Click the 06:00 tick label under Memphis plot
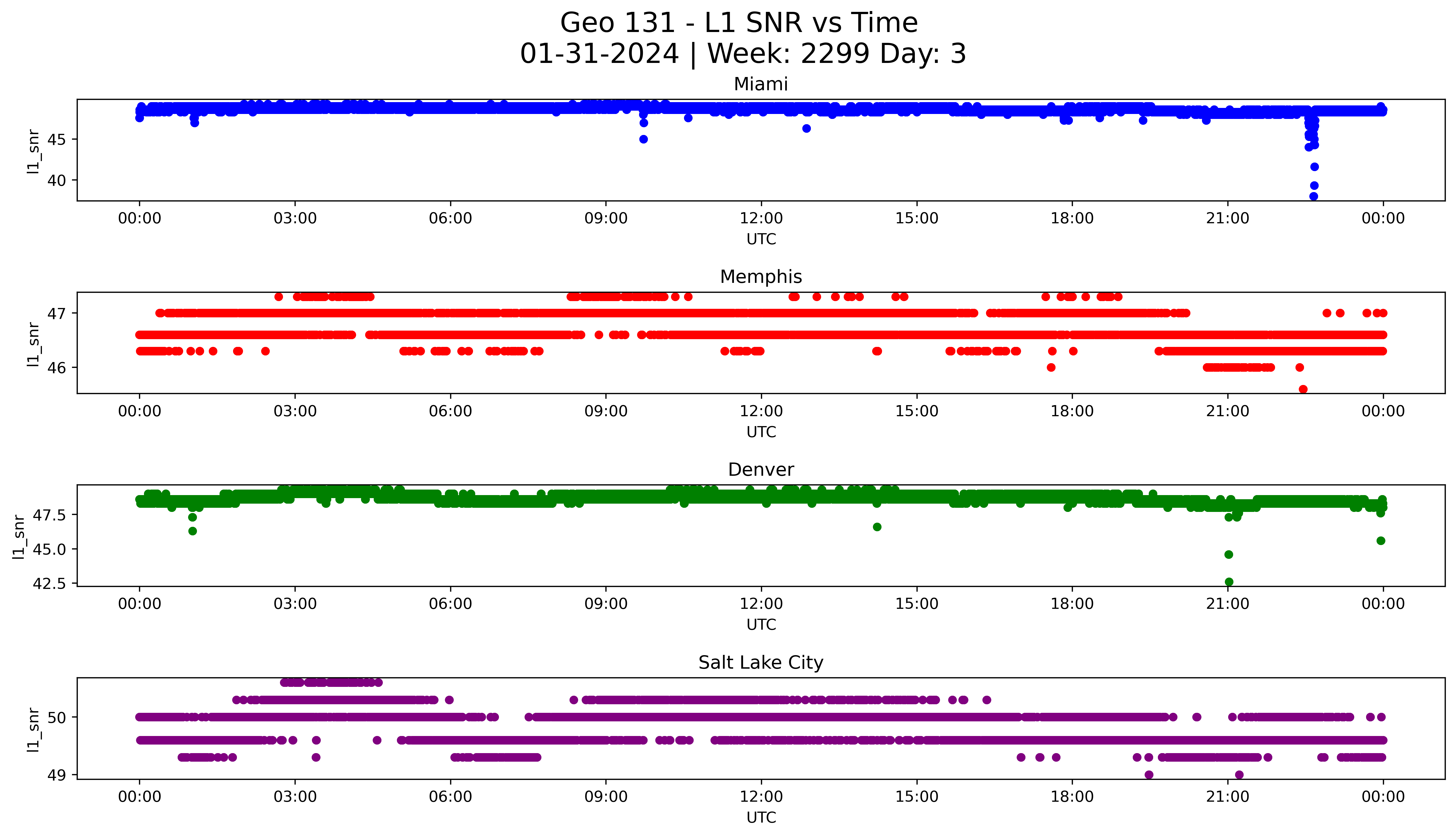This screenshot has height=837, width=1456. (x=450, y=411)
